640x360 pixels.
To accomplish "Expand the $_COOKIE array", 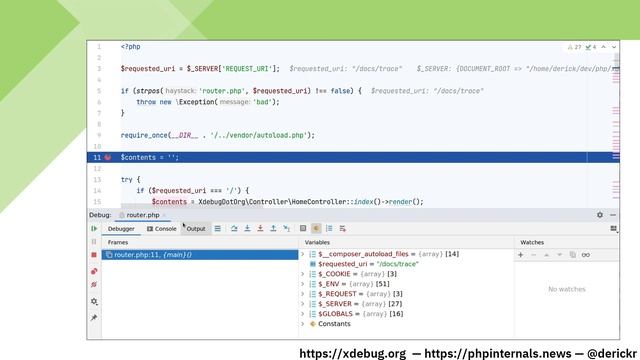I will tap(303, 274).
